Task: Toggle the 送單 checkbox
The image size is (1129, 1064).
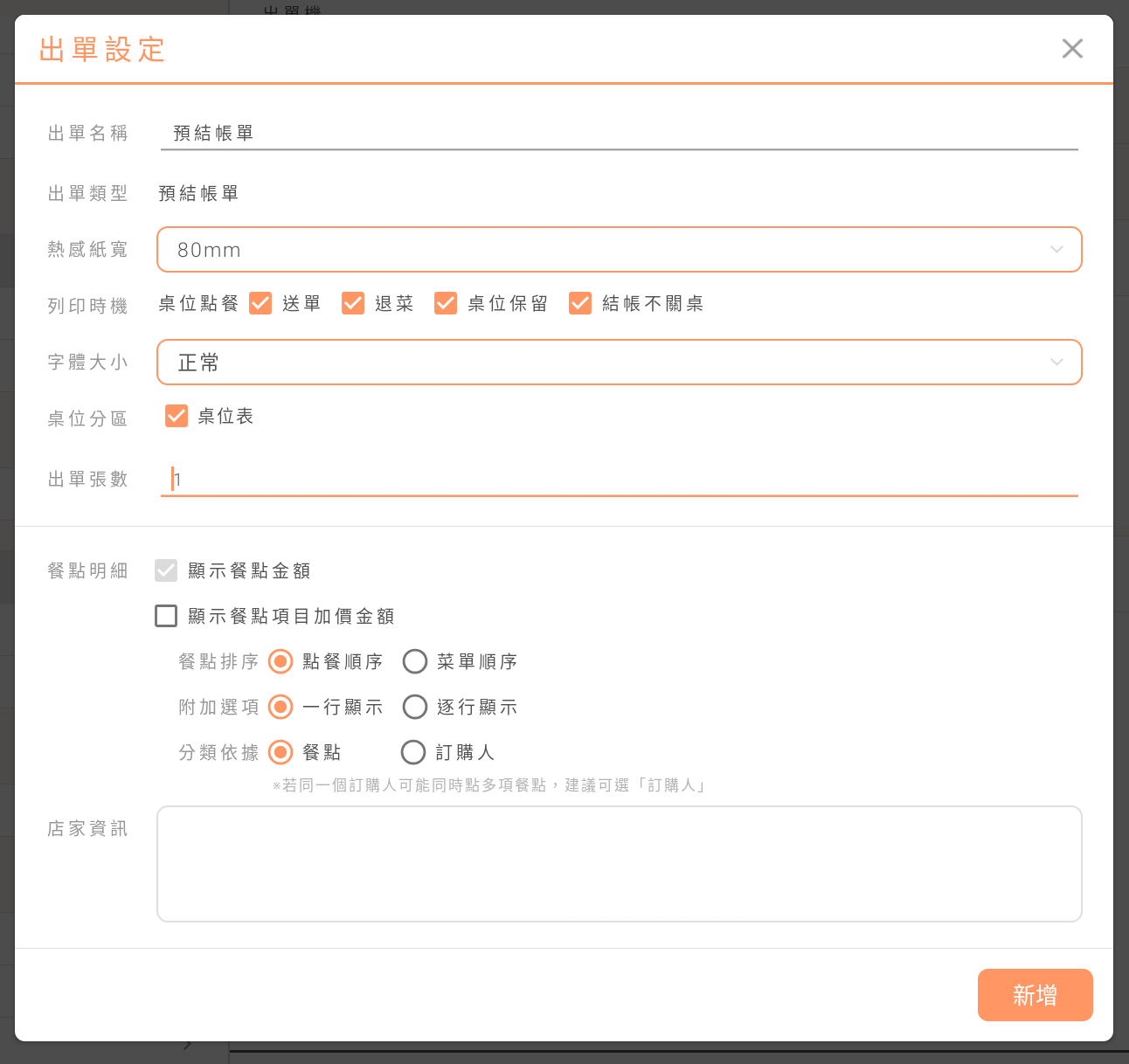Action: point(353,303)
